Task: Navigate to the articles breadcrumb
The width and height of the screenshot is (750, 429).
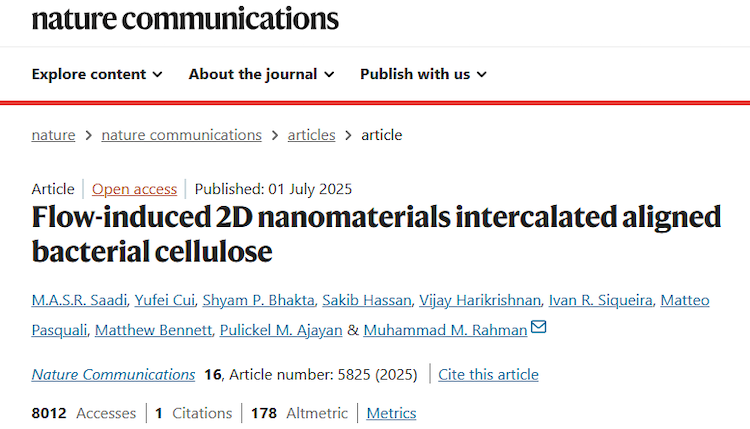Action: 311,135
